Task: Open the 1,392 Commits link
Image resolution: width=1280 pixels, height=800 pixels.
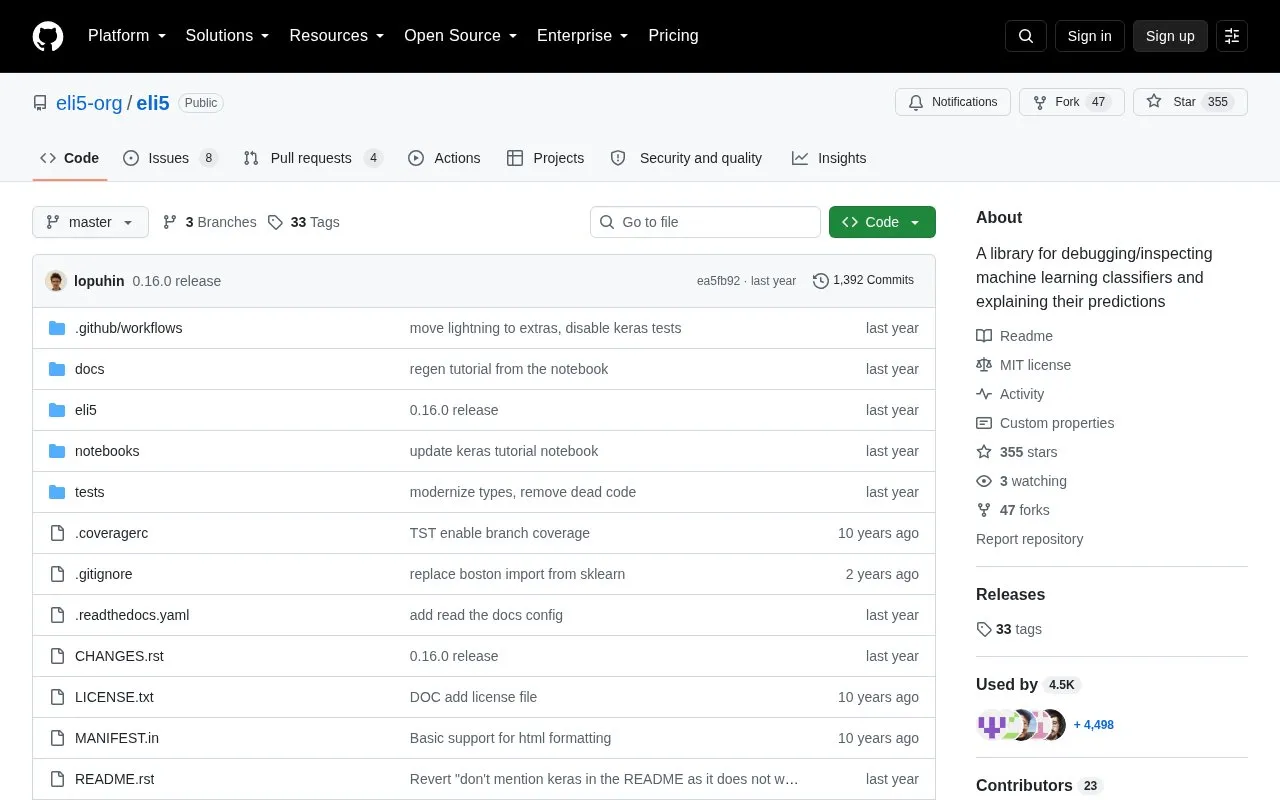Action: point(863,281)
